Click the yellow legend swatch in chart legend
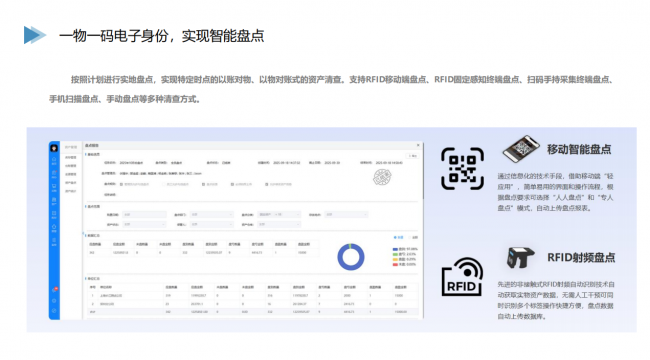The image size is (650, 360). [395, 259]
